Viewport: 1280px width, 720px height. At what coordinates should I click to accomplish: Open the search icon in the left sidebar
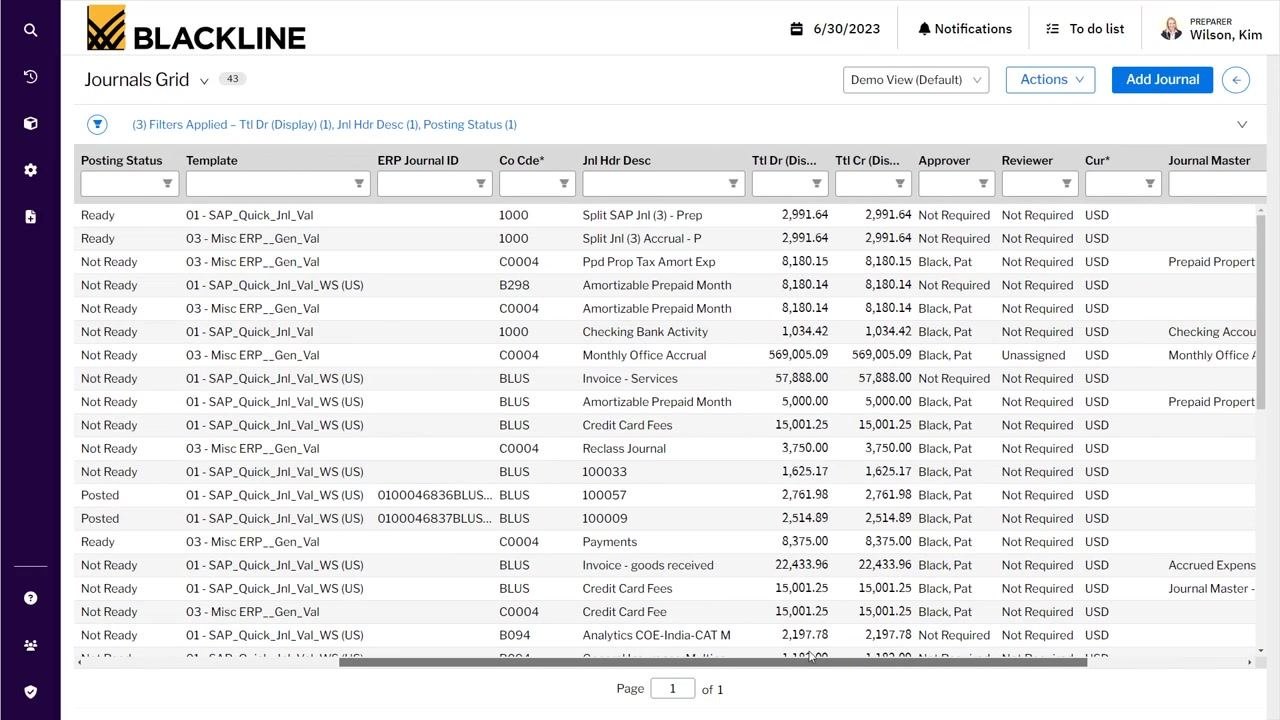(30, 30)
